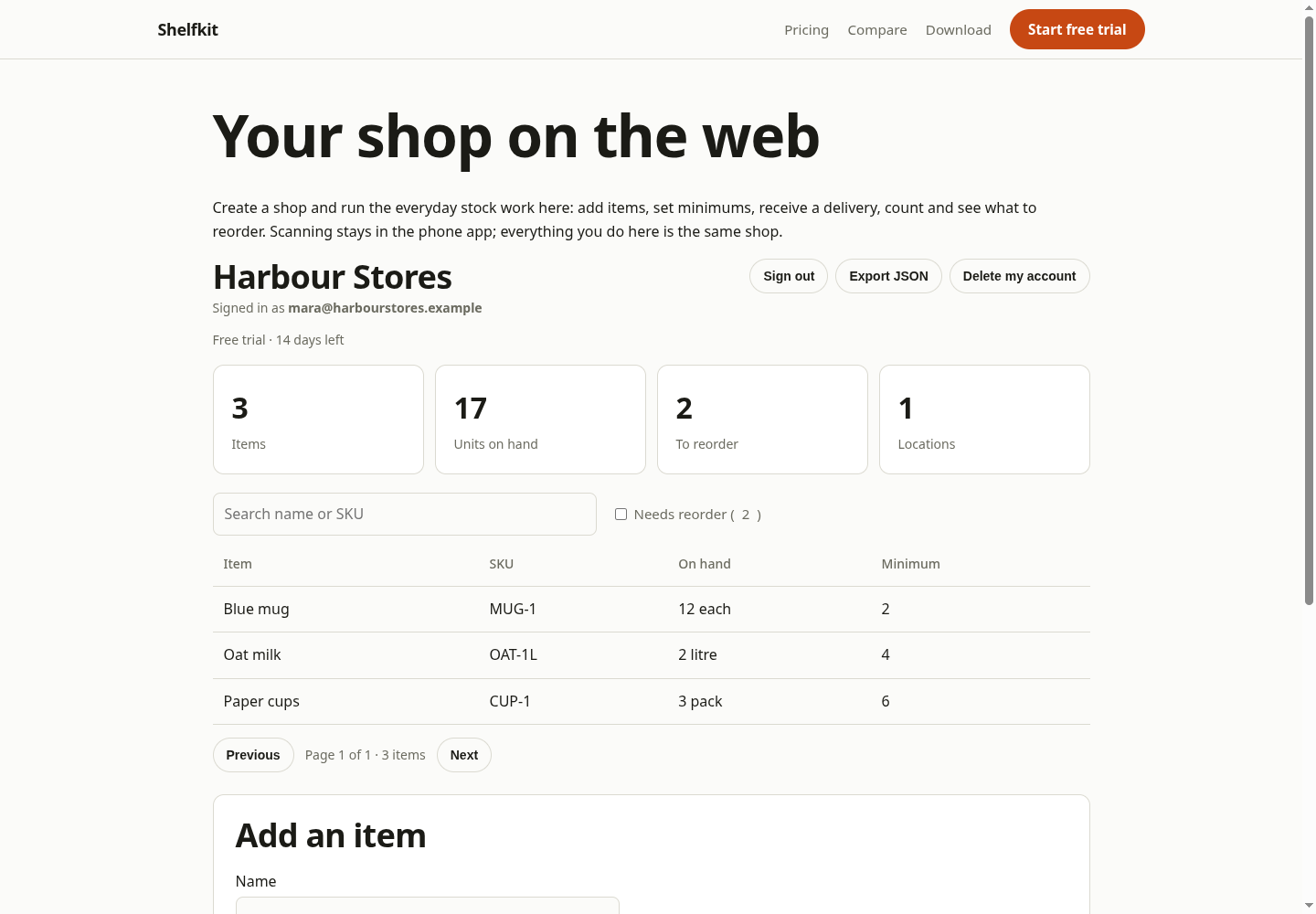Click the 2 litre on-hand value

(697, 654)
